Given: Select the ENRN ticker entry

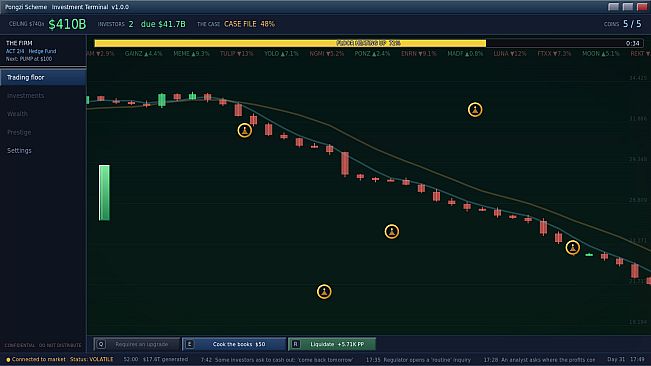Looking at the screenshot, I should [418, 54].
